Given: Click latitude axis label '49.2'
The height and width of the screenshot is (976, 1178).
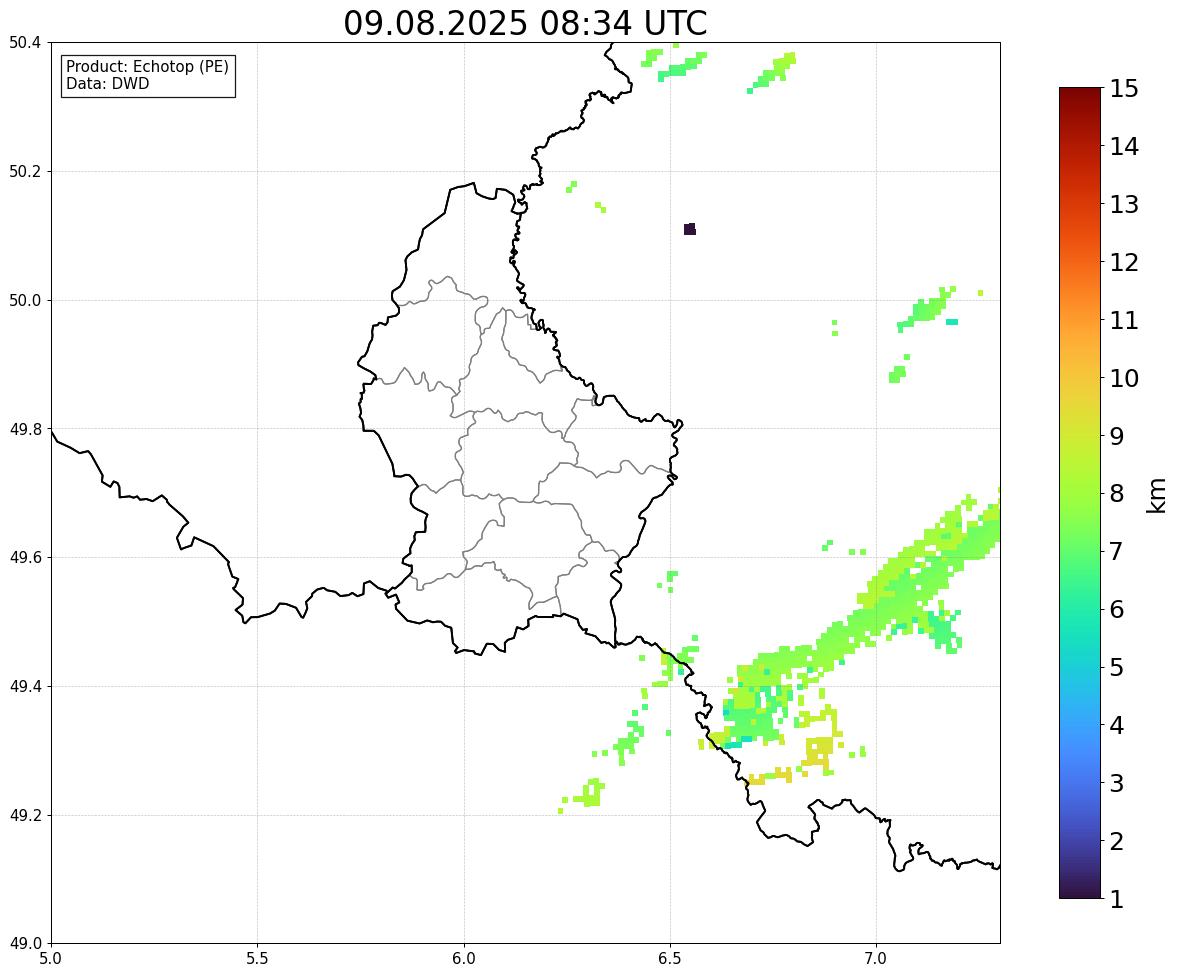Looking at the screenshot, I should pyautogui.click(x=24, y=815).
